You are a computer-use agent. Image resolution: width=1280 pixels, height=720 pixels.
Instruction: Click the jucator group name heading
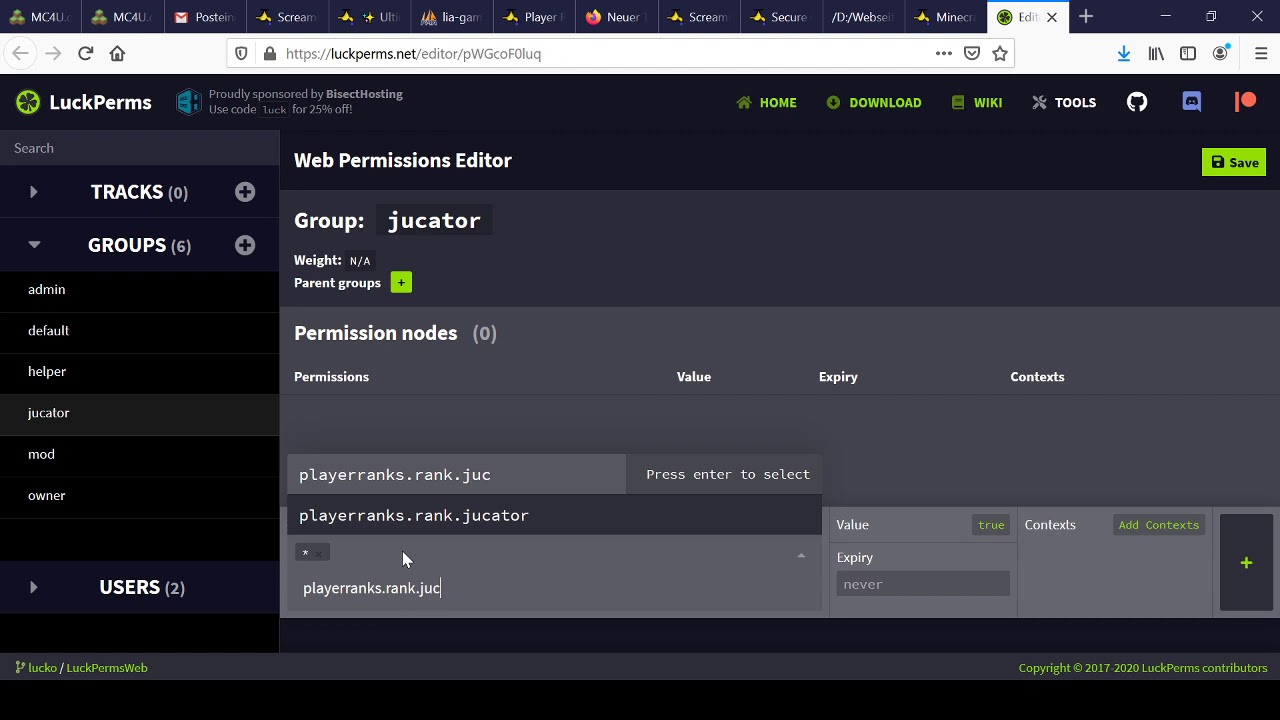pos(434,221)
